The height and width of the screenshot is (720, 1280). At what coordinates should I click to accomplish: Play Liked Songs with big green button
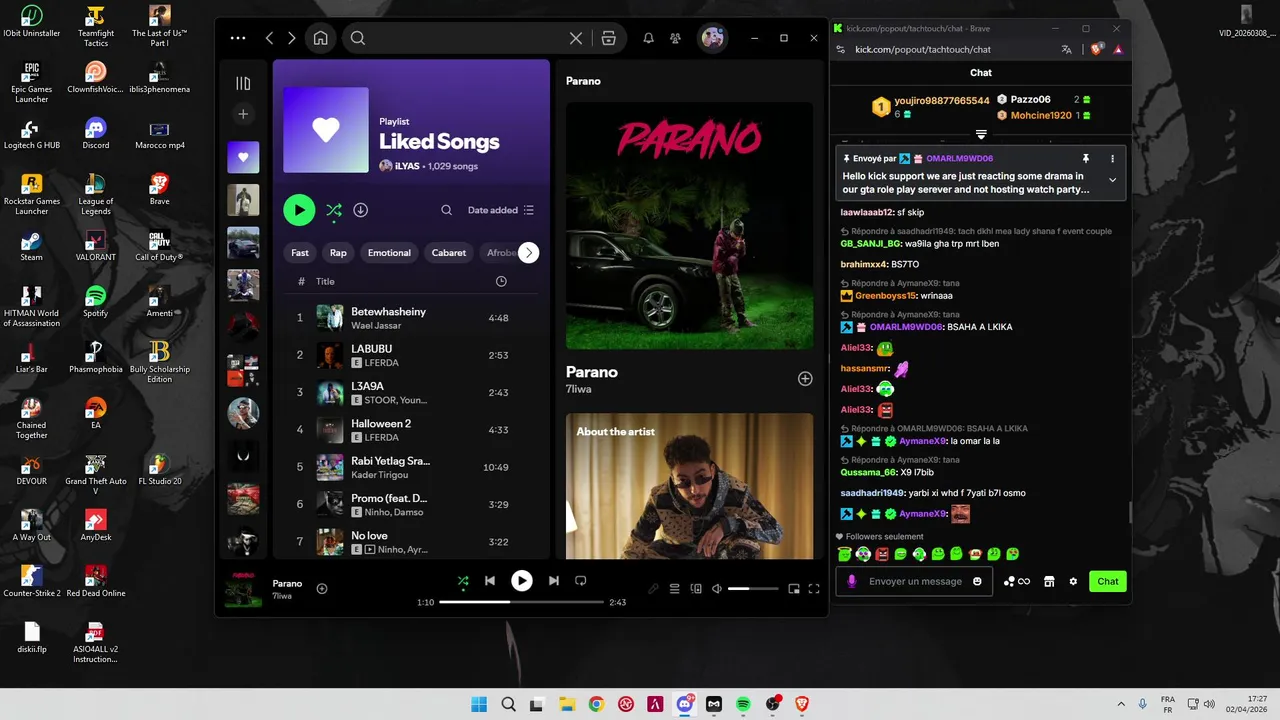click(299, 210)
